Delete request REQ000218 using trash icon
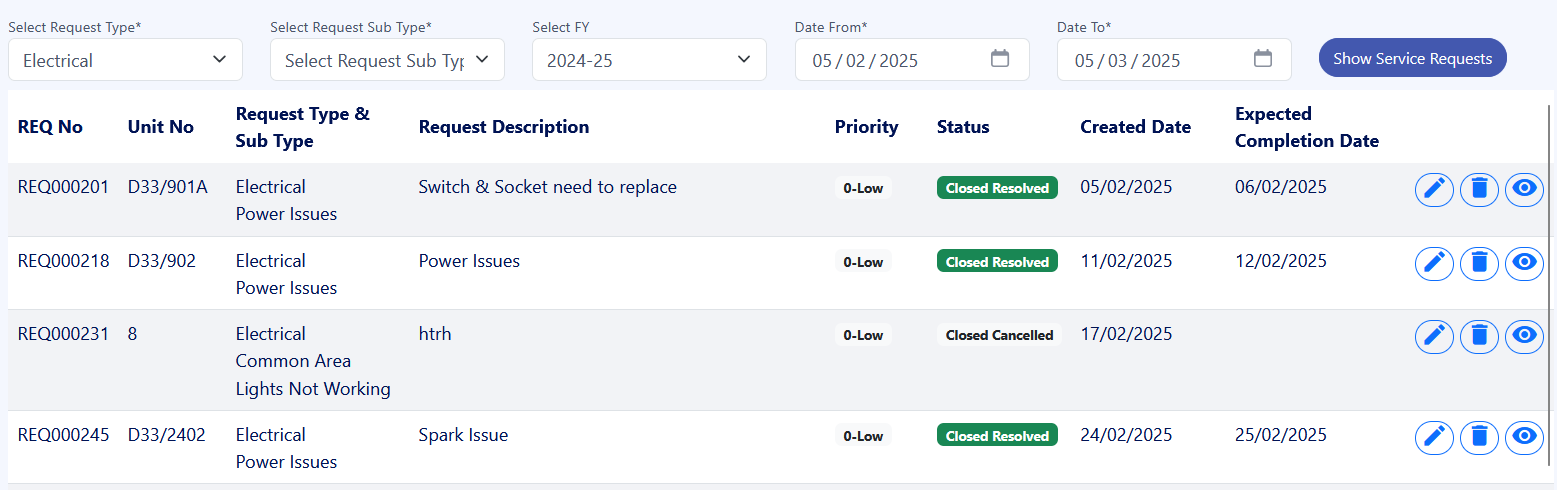Screen dimensions: 1557x490 [1479, 263]
